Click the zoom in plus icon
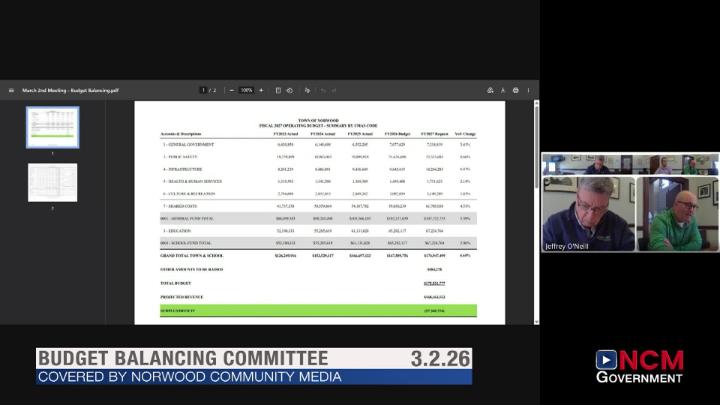 click(261, 90)
